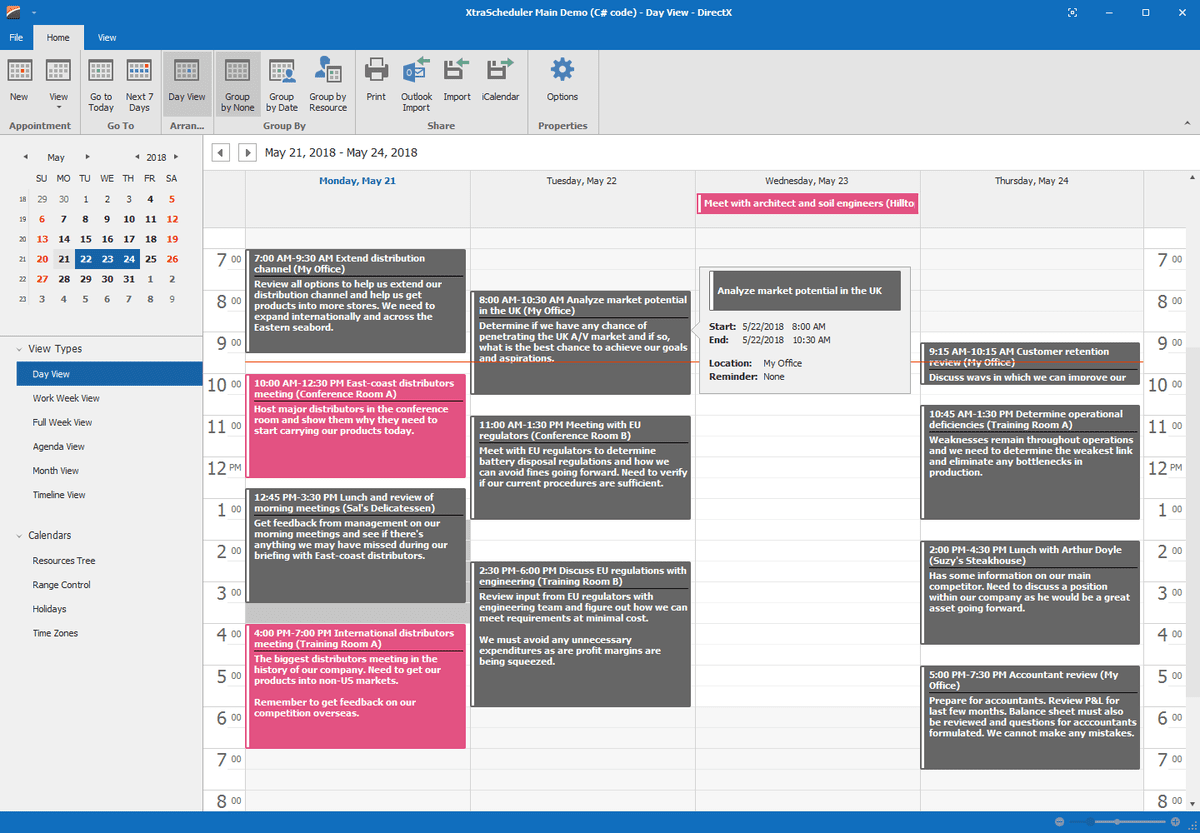
Task: Show the Next 7 Days
Action: [139, 83]
